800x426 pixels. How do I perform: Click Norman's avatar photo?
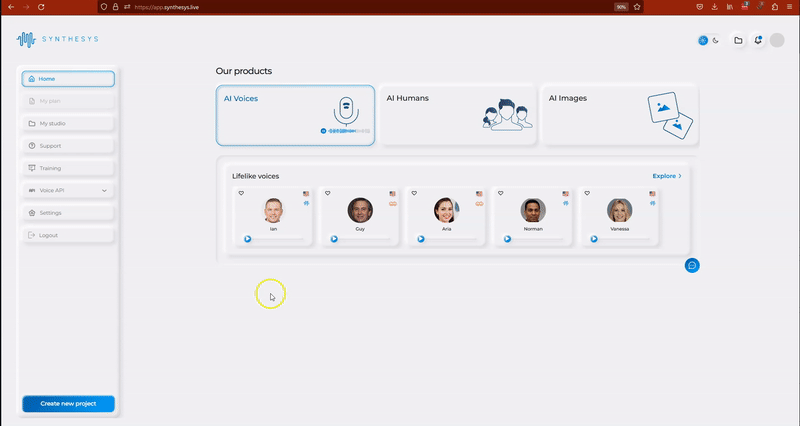pos(533,210)
